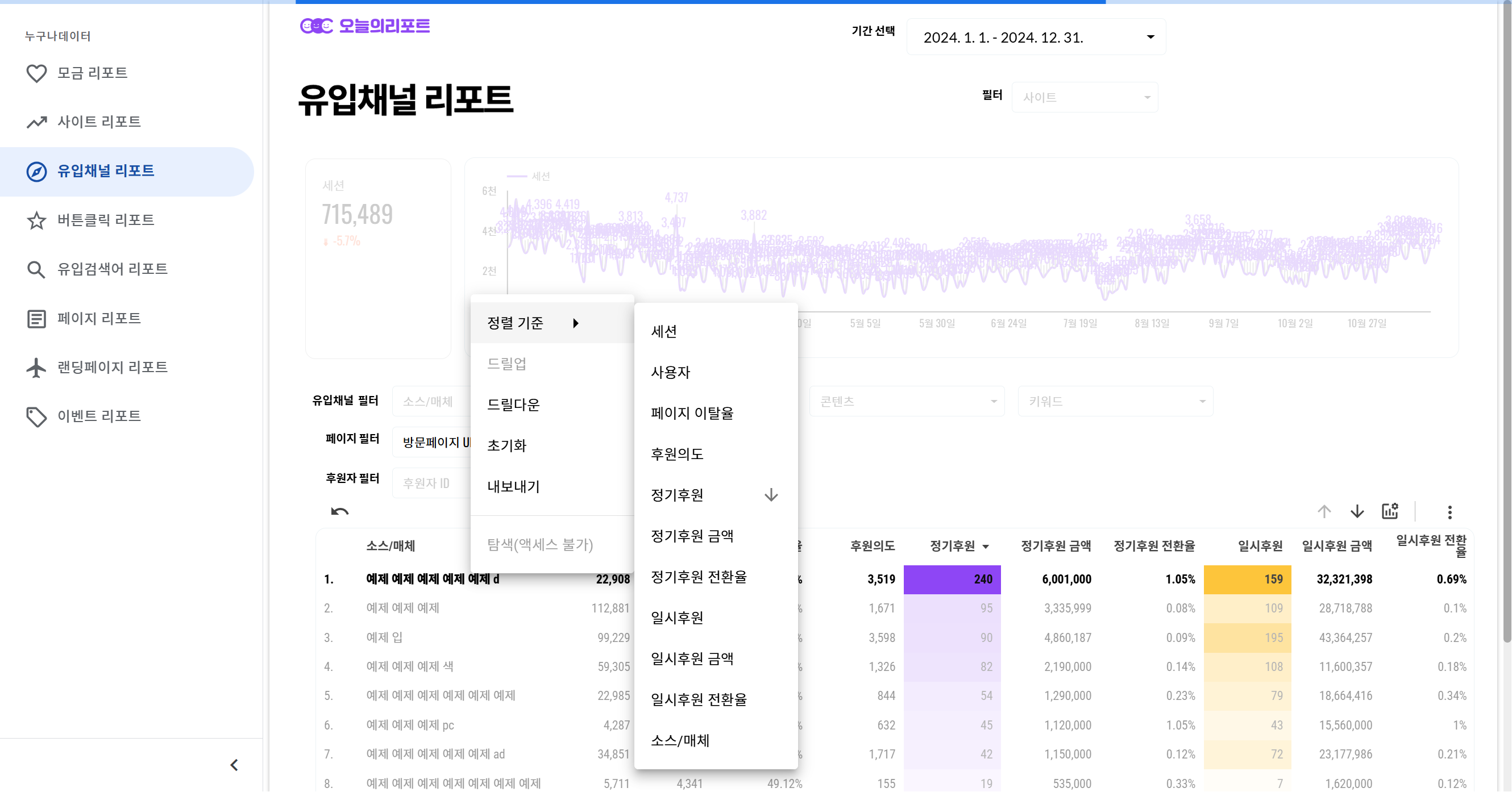The width and height of the screenshot is (1512, 792).
Task: Open the 소스/매체 filter dropdown
Action: [431, 401]
